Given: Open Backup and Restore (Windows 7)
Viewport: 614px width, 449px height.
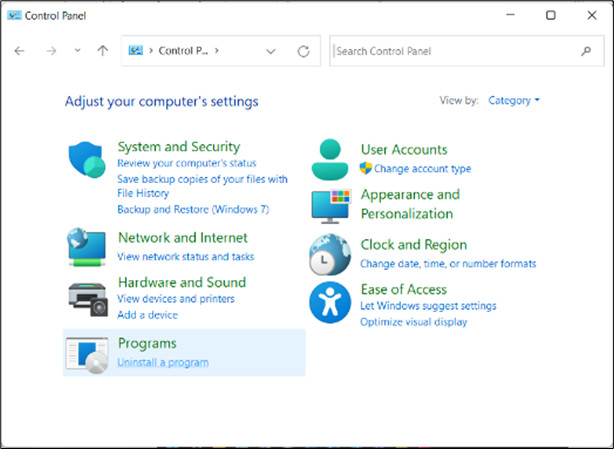Looking at the screenshot, I should click(193, 210).
